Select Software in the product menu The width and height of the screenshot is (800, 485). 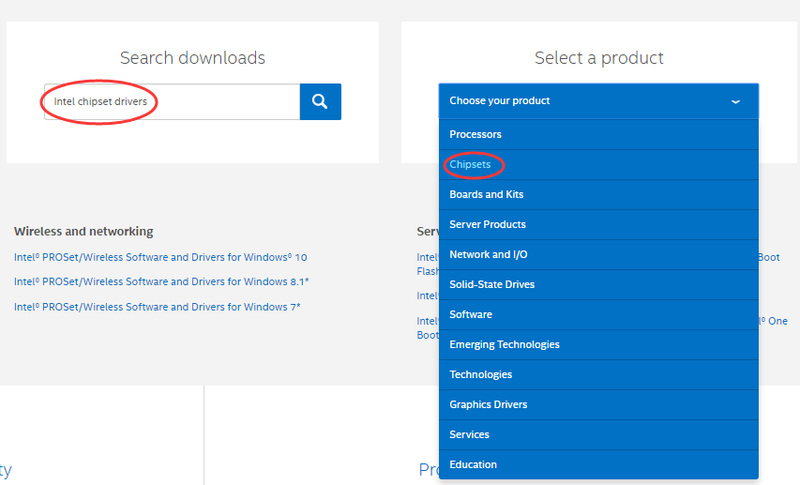(598, 315)
